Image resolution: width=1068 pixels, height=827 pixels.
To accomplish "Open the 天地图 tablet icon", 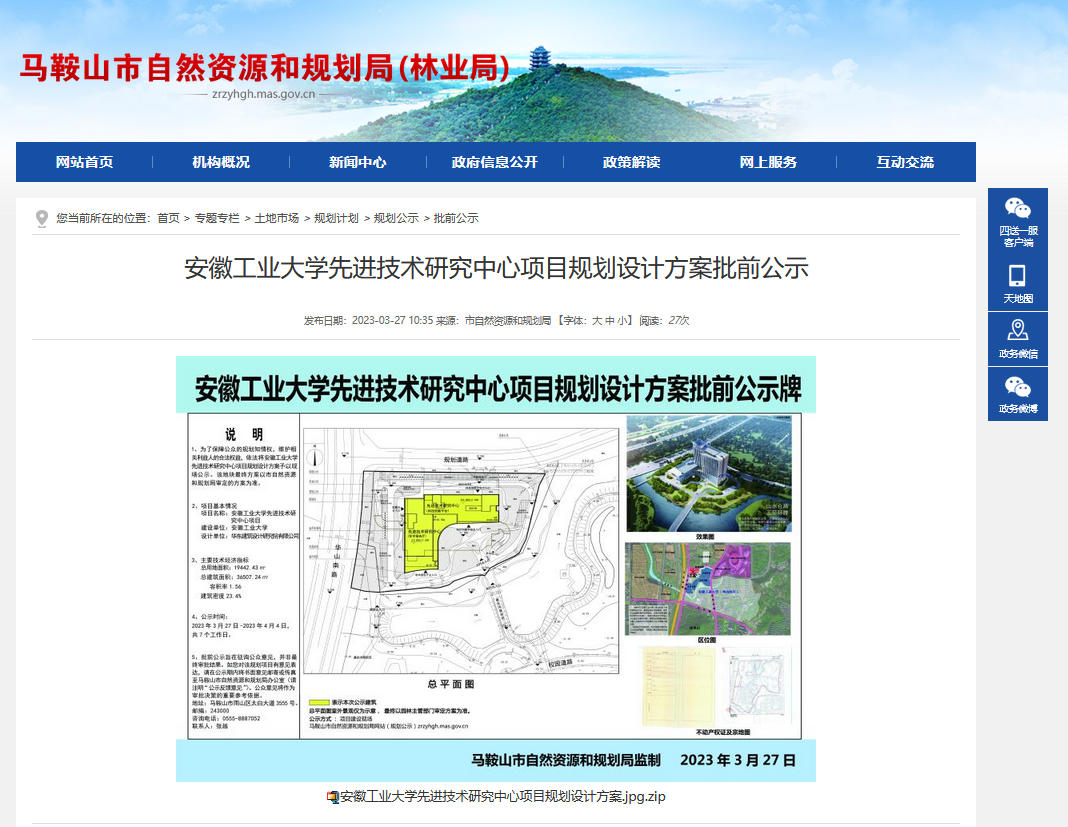I will 1017,276.
